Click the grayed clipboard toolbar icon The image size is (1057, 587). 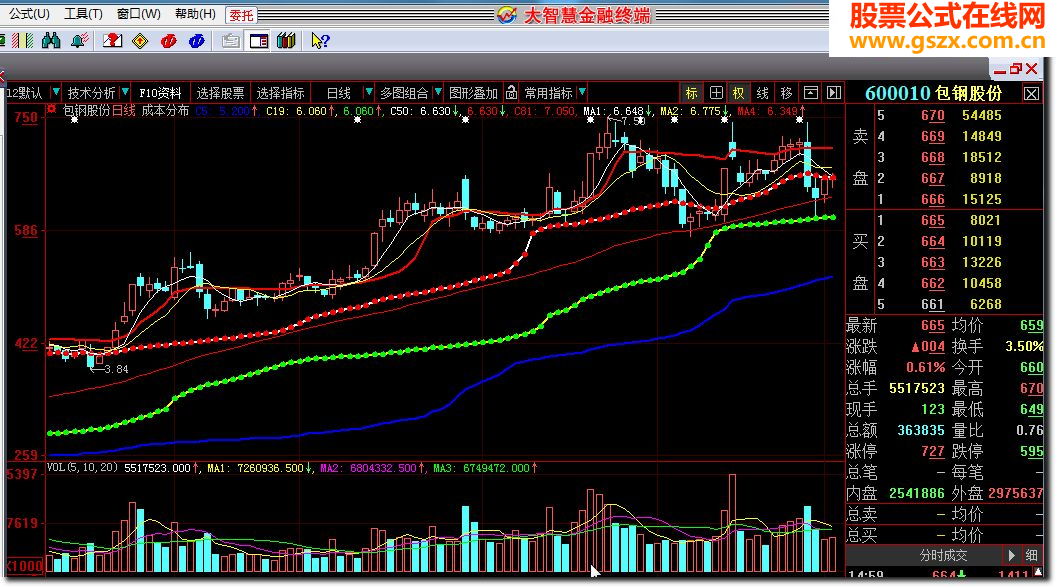[231, 41]
